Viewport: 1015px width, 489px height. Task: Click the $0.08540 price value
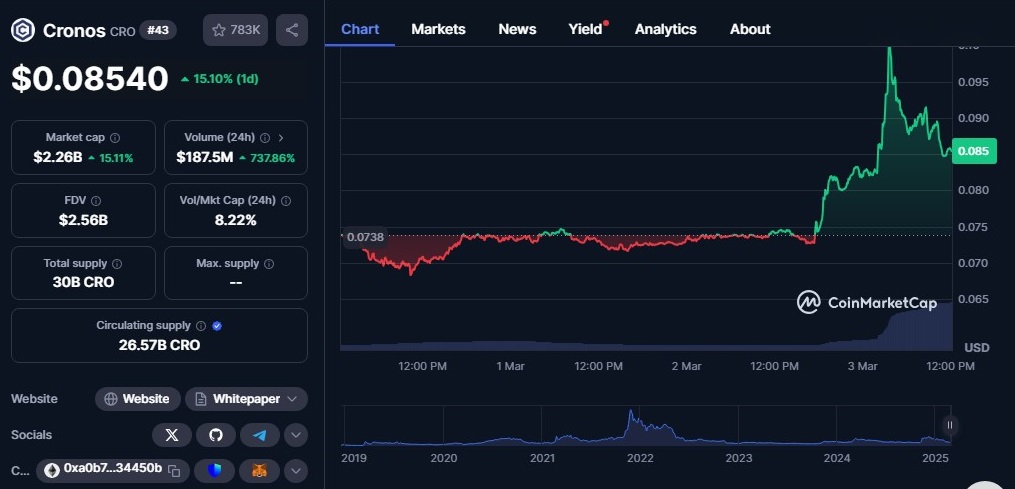(x=90, y=78)
